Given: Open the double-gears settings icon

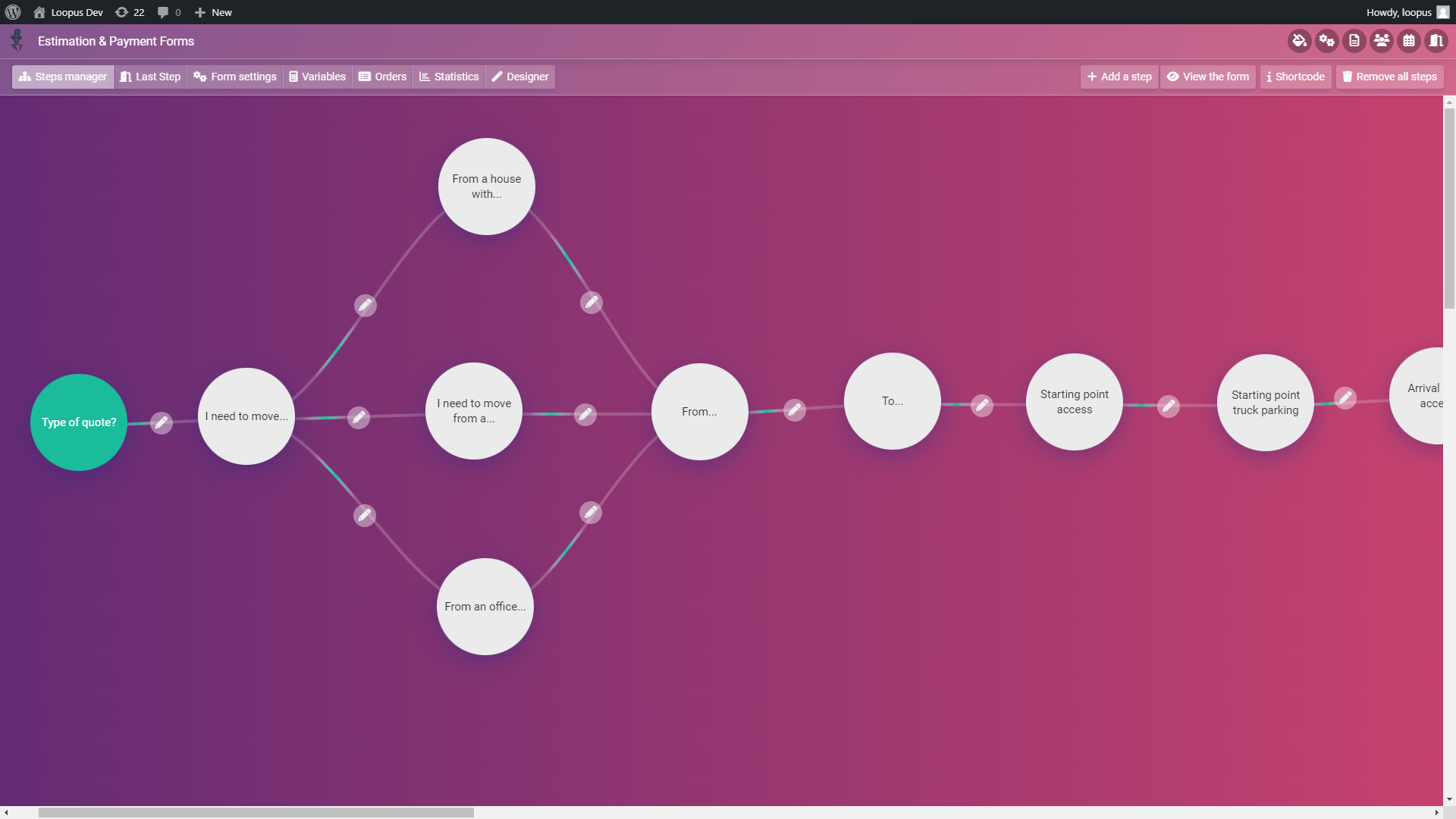Looking at the screenshot, I should coord(1326,41).
